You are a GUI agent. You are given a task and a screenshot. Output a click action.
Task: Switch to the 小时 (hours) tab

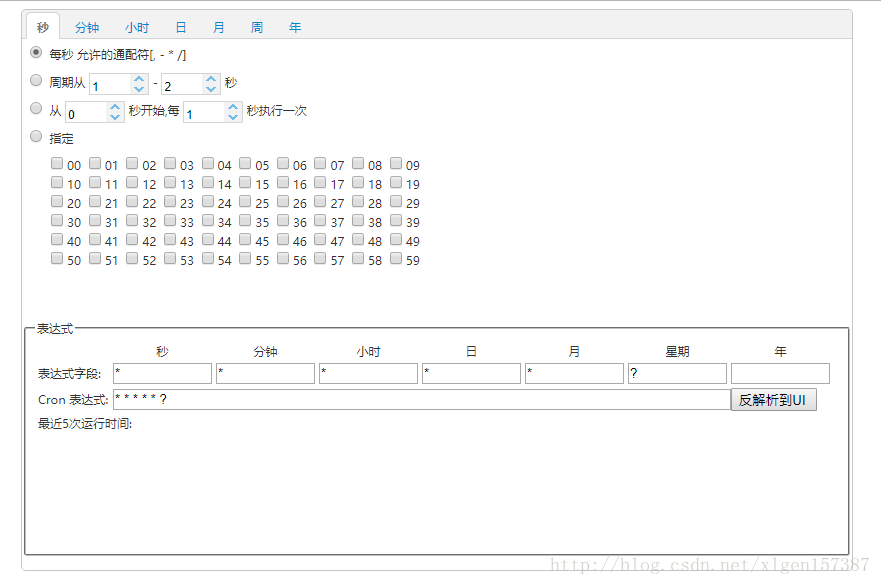tap(136, 27)
